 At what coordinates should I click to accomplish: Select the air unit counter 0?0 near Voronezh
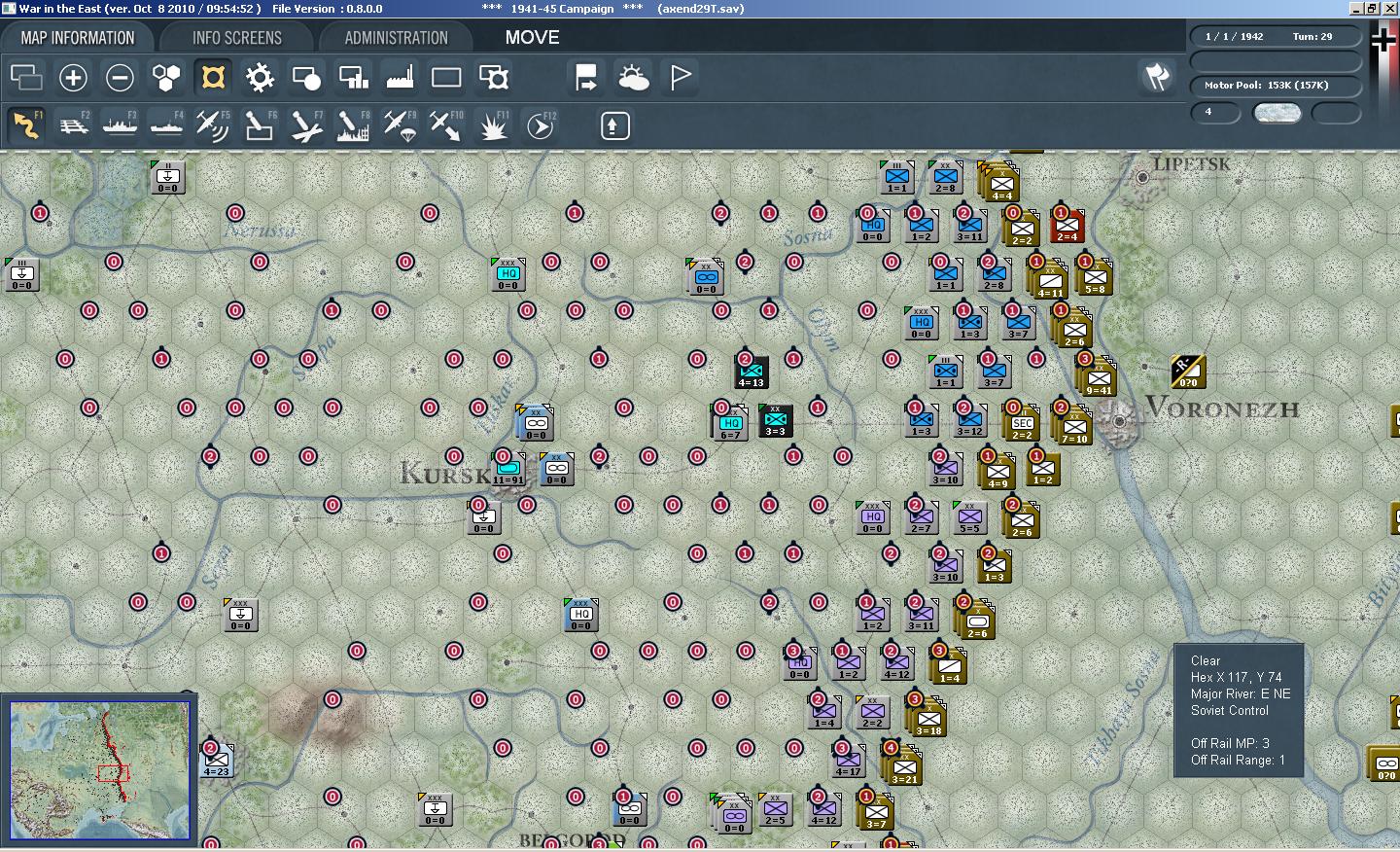coord(1188,372)
